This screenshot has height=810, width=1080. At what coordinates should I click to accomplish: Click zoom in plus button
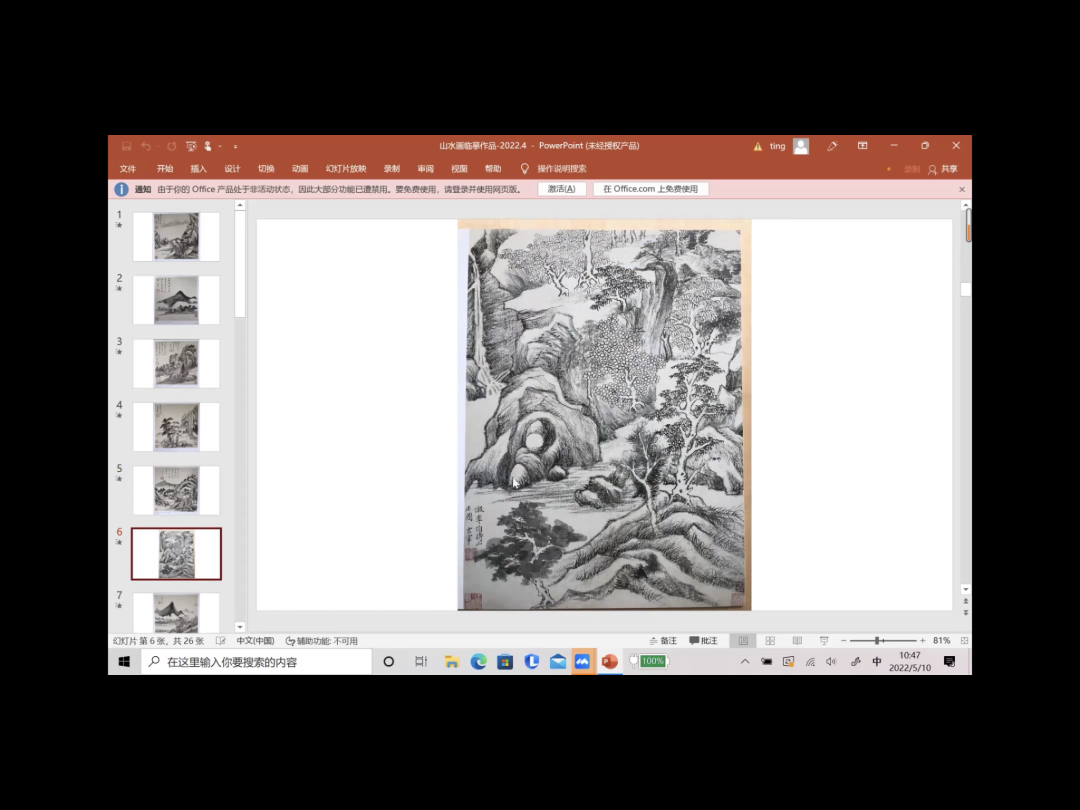[923, 641]
